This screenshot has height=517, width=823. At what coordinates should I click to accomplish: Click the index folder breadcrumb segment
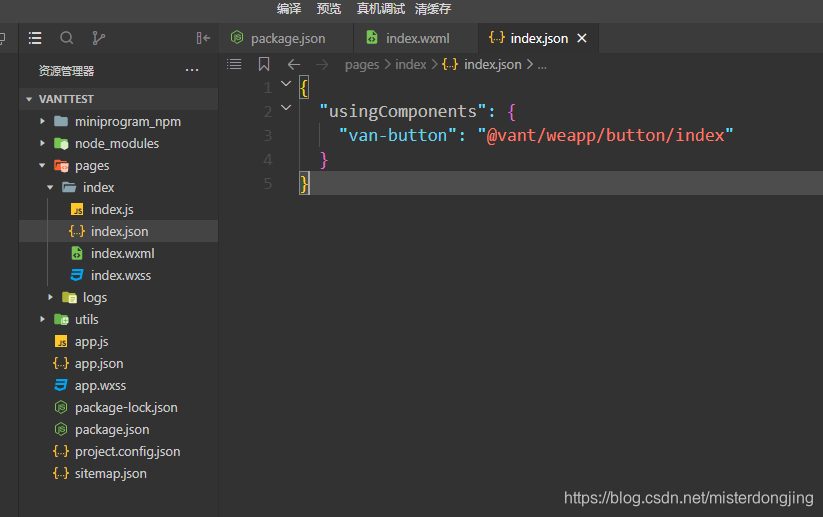(x=410, y=65)
